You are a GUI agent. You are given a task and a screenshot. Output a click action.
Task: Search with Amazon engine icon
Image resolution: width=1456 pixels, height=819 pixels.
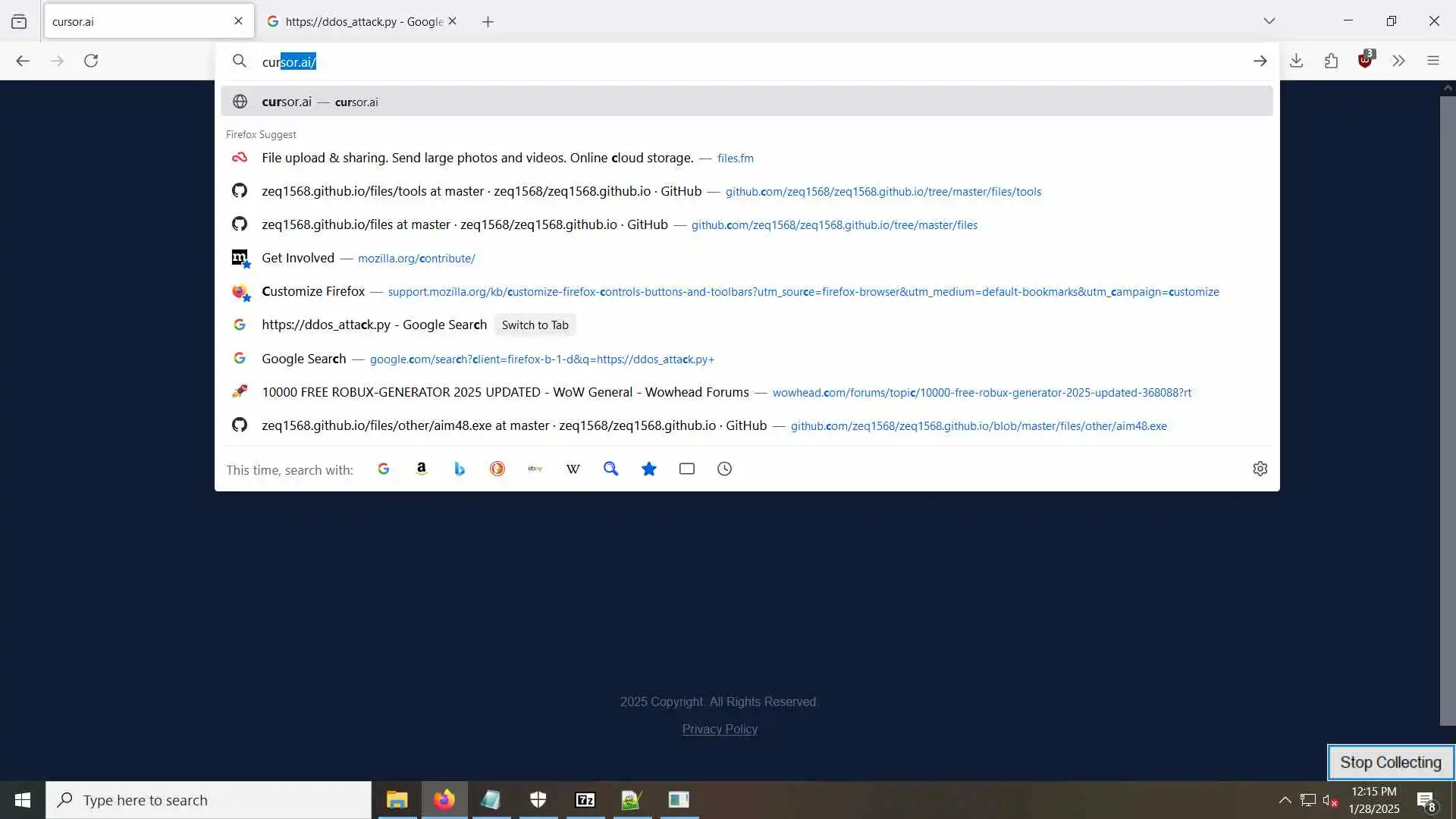coord(422,469)
